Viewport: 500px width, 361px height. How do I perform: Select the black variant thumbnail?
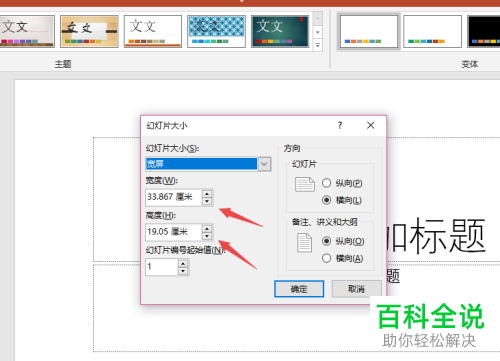pos(484,31)
